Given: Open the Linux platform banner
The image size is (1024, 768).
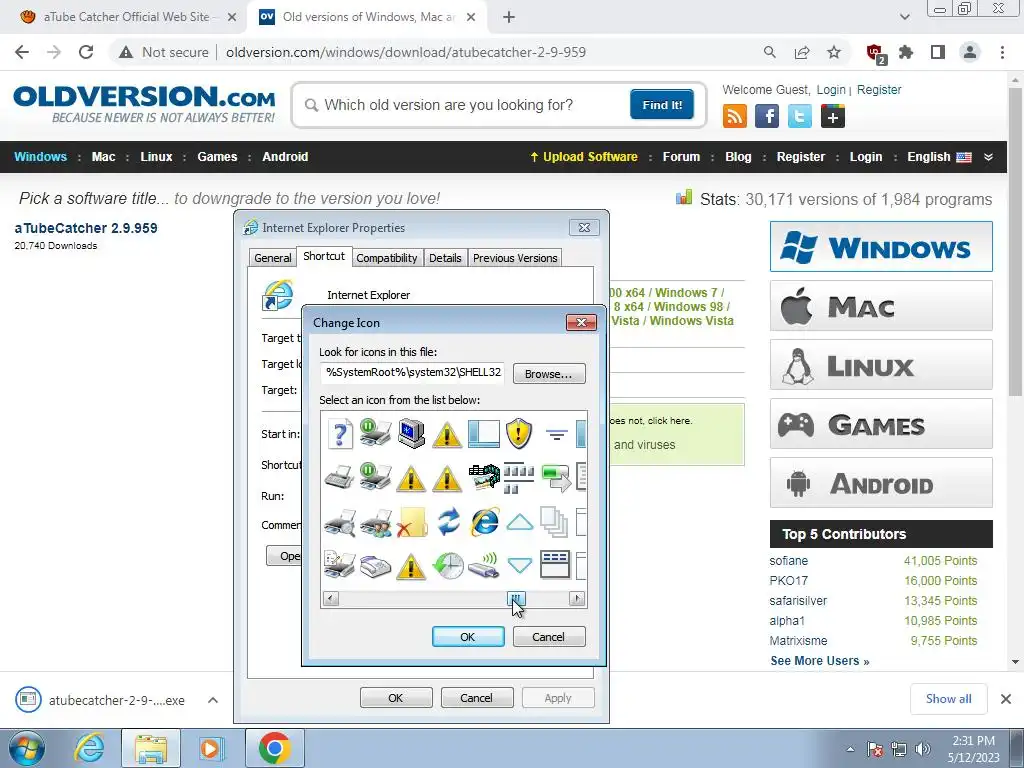Looking at the screenshot, I should (x=881, y=364).
